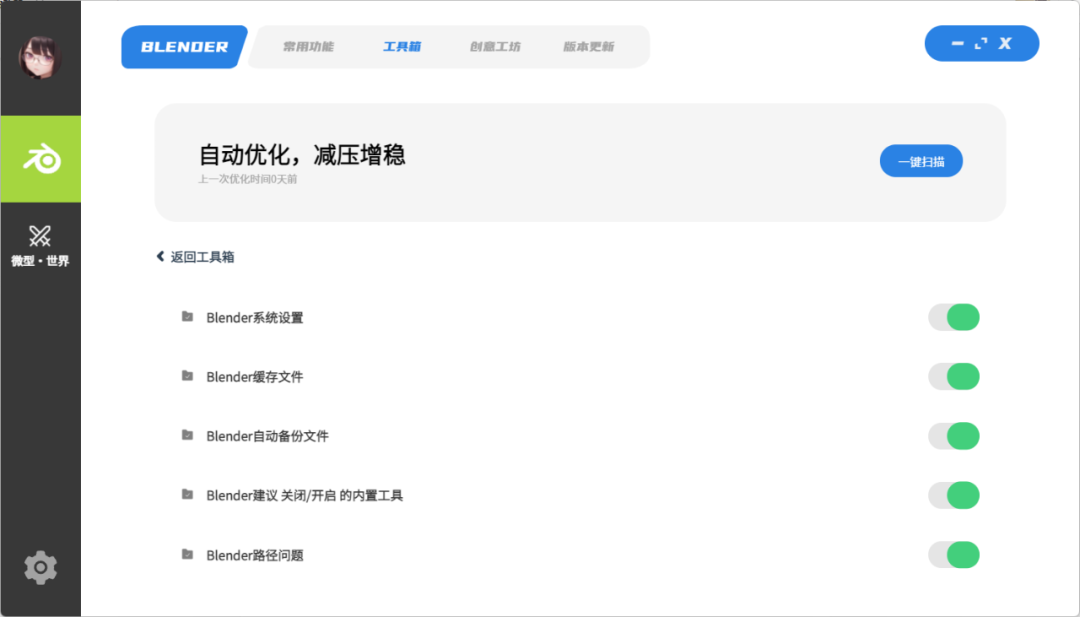Click folder icon beside Blender建议 关闭/开启

coord(187,494)
